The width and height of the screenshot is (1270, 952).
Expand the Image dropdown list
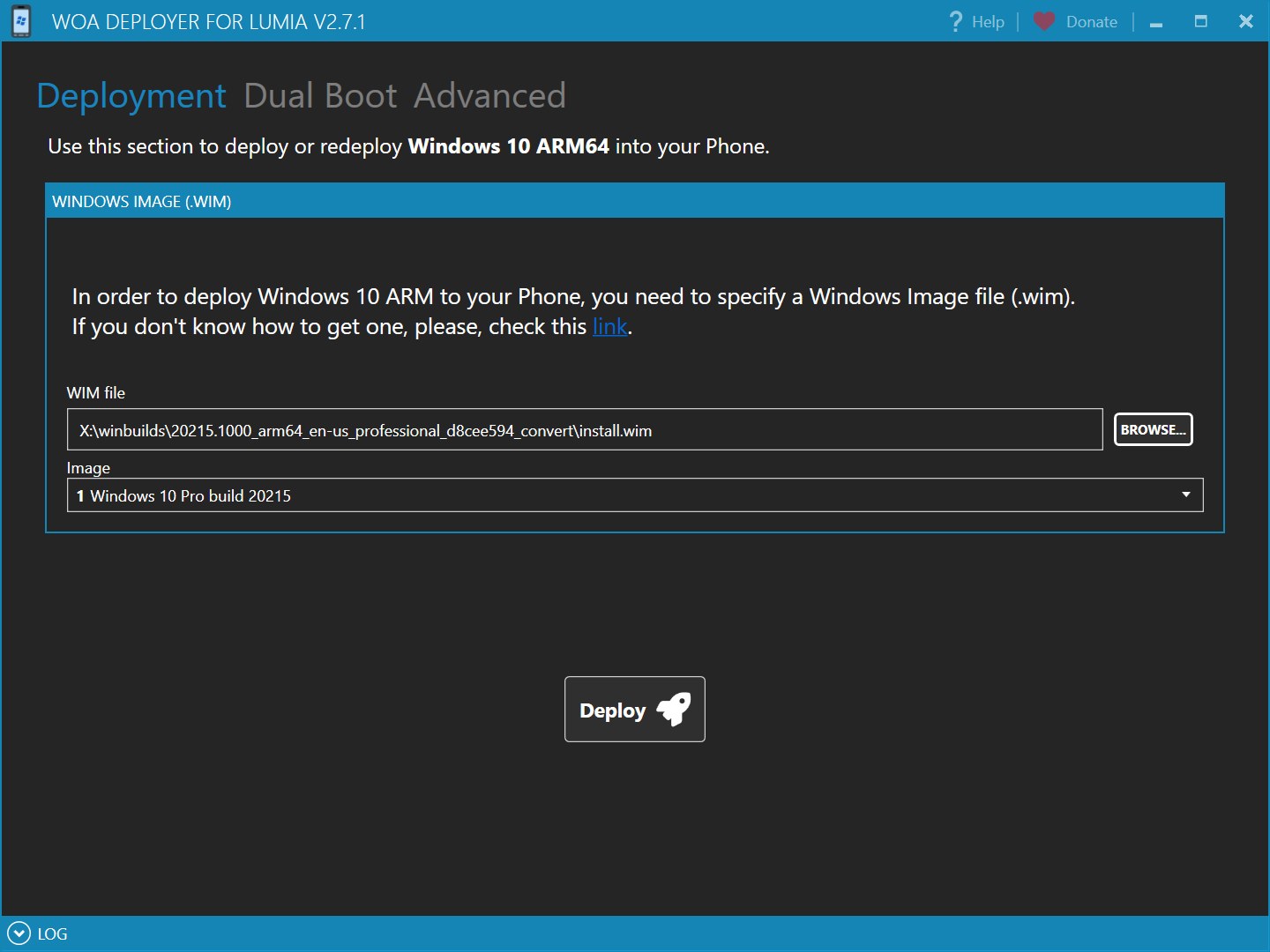(x=1186, y=495)
